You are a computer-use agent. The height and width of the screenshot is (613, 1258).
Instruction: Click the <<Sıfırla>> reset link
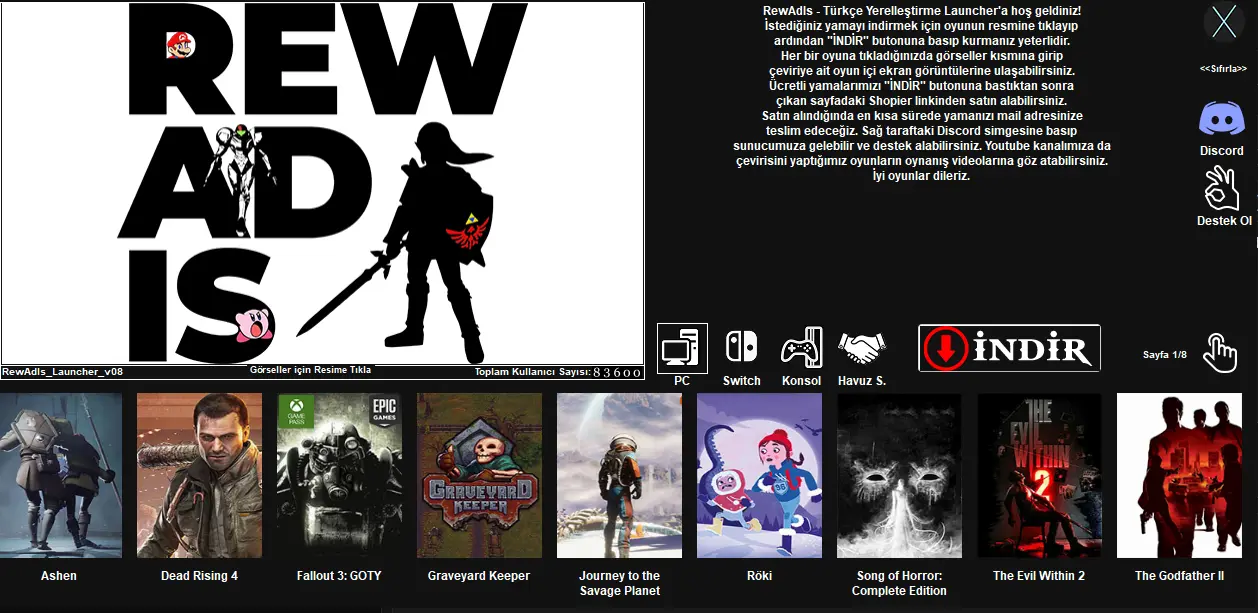pyautogui.click(x=1223, y=68)
